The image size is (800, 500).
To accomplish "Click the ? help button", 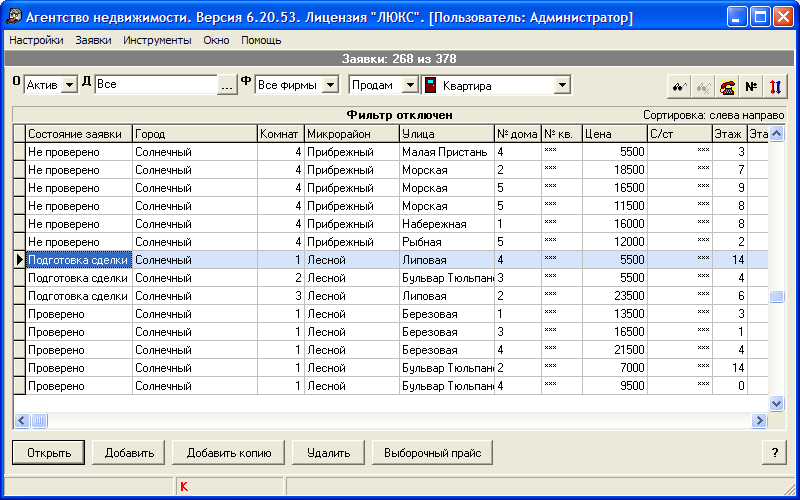I will point(774,453).
